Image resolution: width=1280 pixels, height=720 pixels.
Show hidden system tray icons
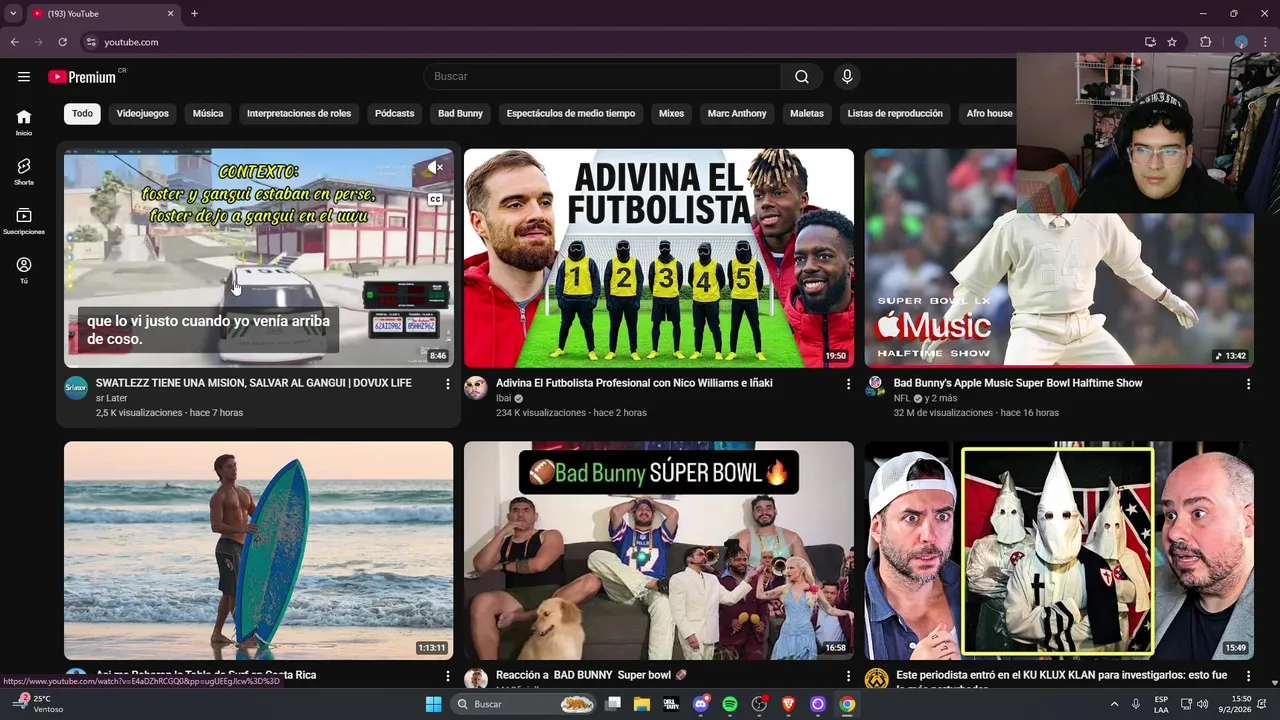tap(1114, 704)
